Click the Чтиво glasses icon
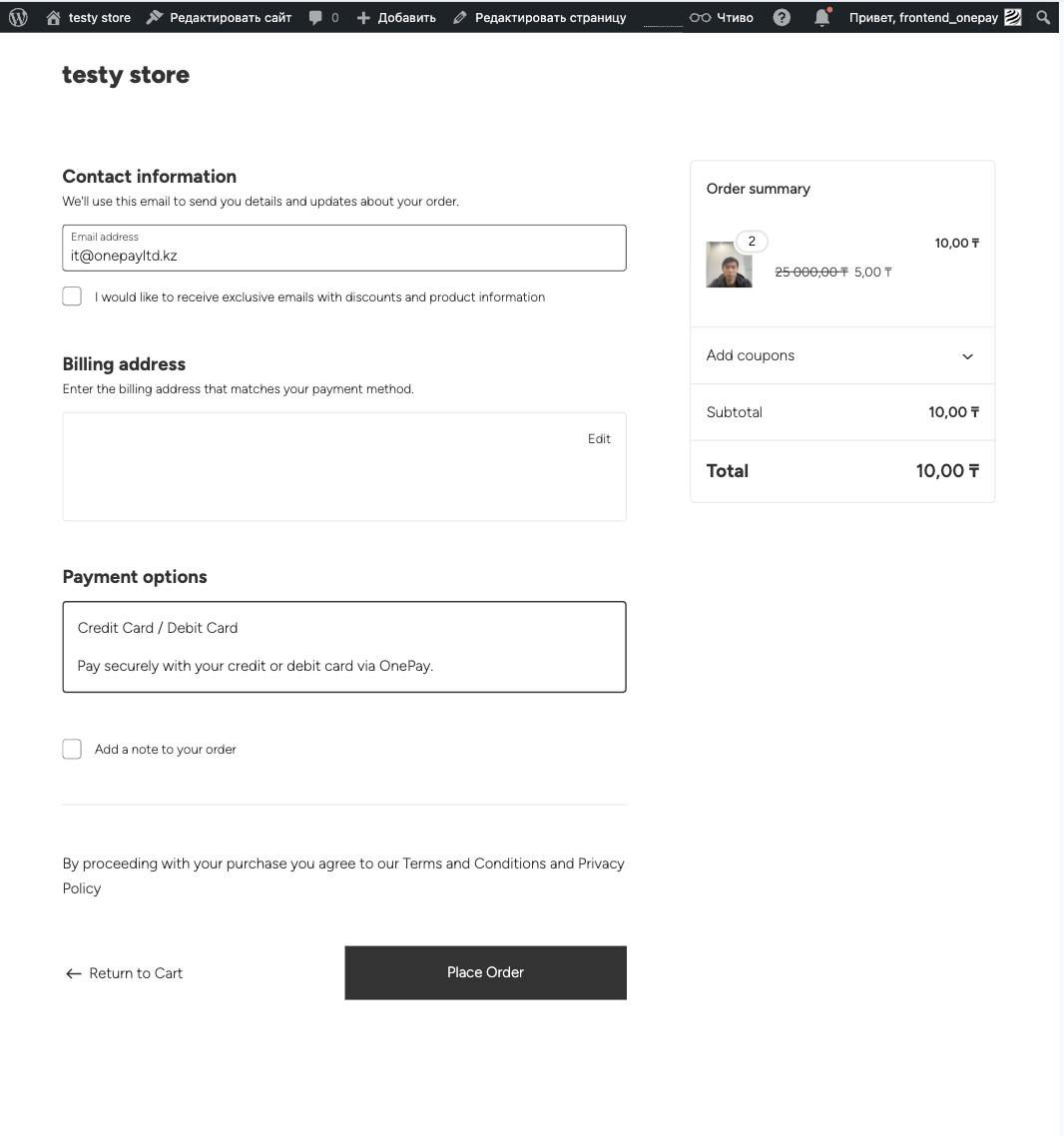1064x1136 pixels. click(700, 17)
